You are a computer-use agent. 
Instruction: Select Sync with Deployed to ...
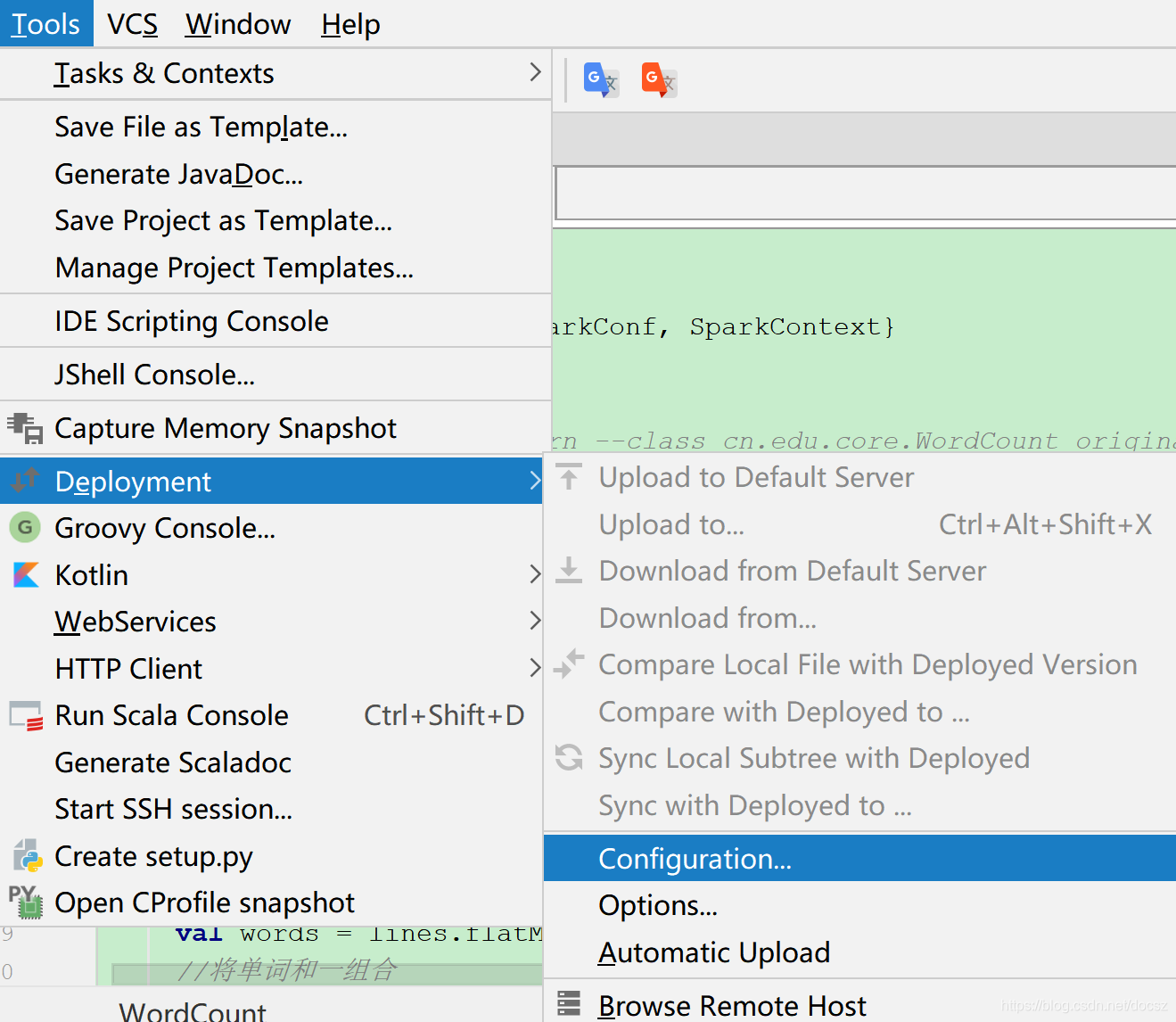(x=859, y=805)
